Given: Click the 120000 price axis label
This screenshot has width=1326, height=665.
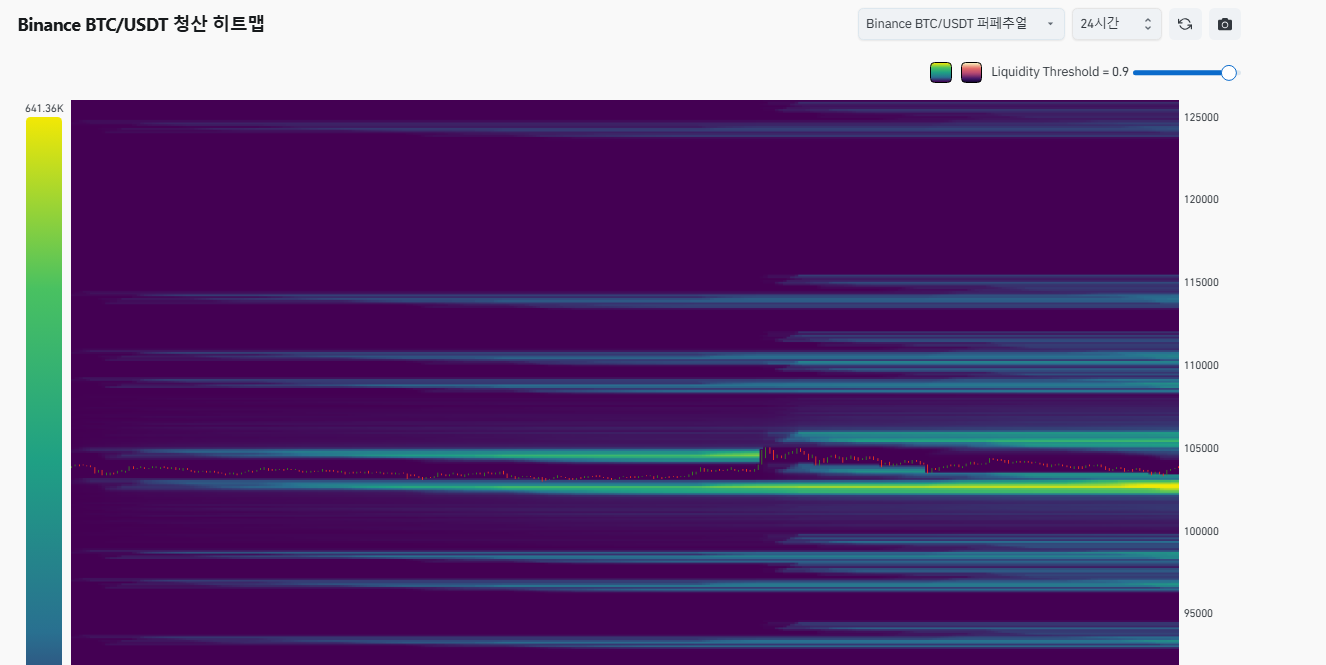Looking at the screenshot, I should pyautogui.click(x=1201, y=199).
